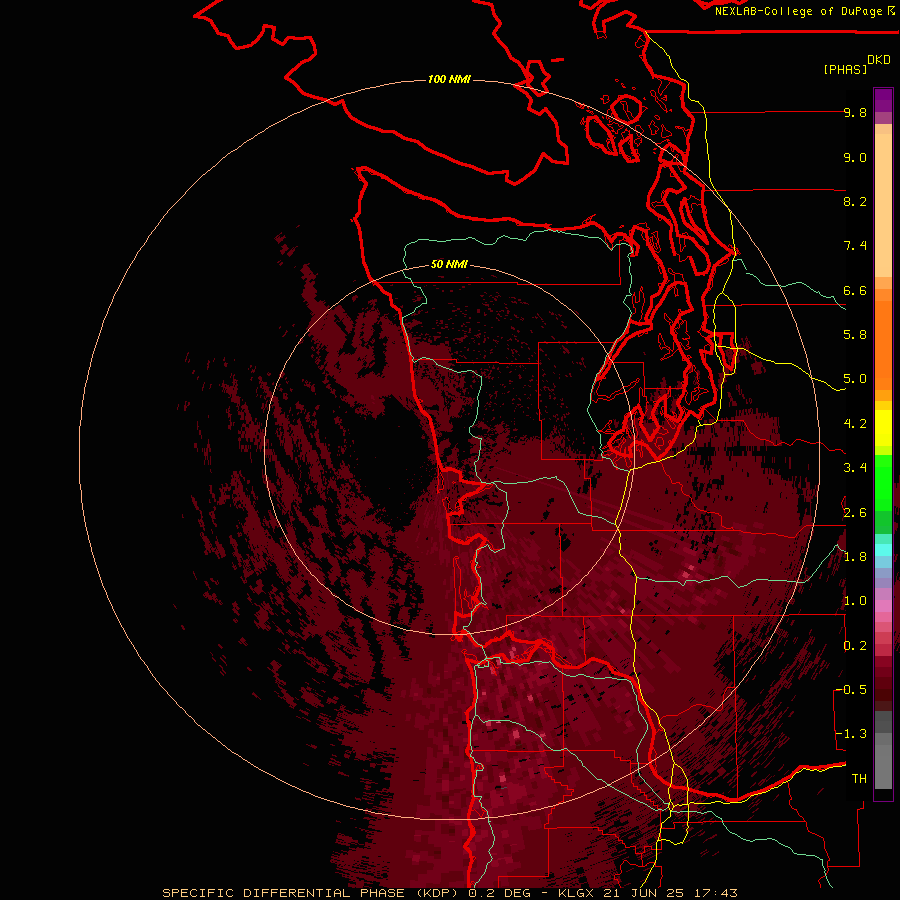The width and height of the screenshot is (900, 900).
Task: Click the 7.4 value on the scale
Action: tap(855, 246)
